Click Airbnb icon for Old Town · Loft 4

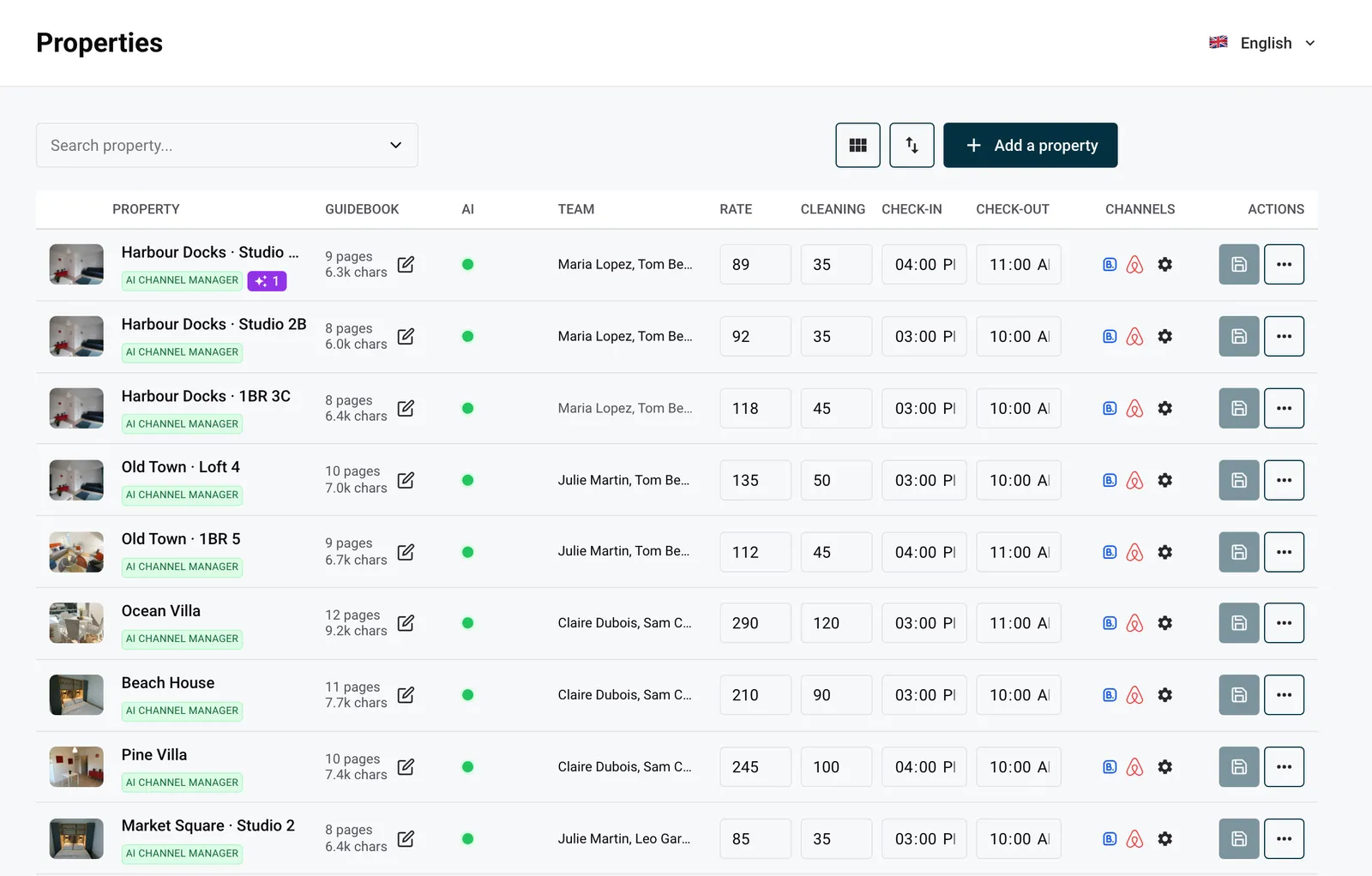(x=1134, y=480)
